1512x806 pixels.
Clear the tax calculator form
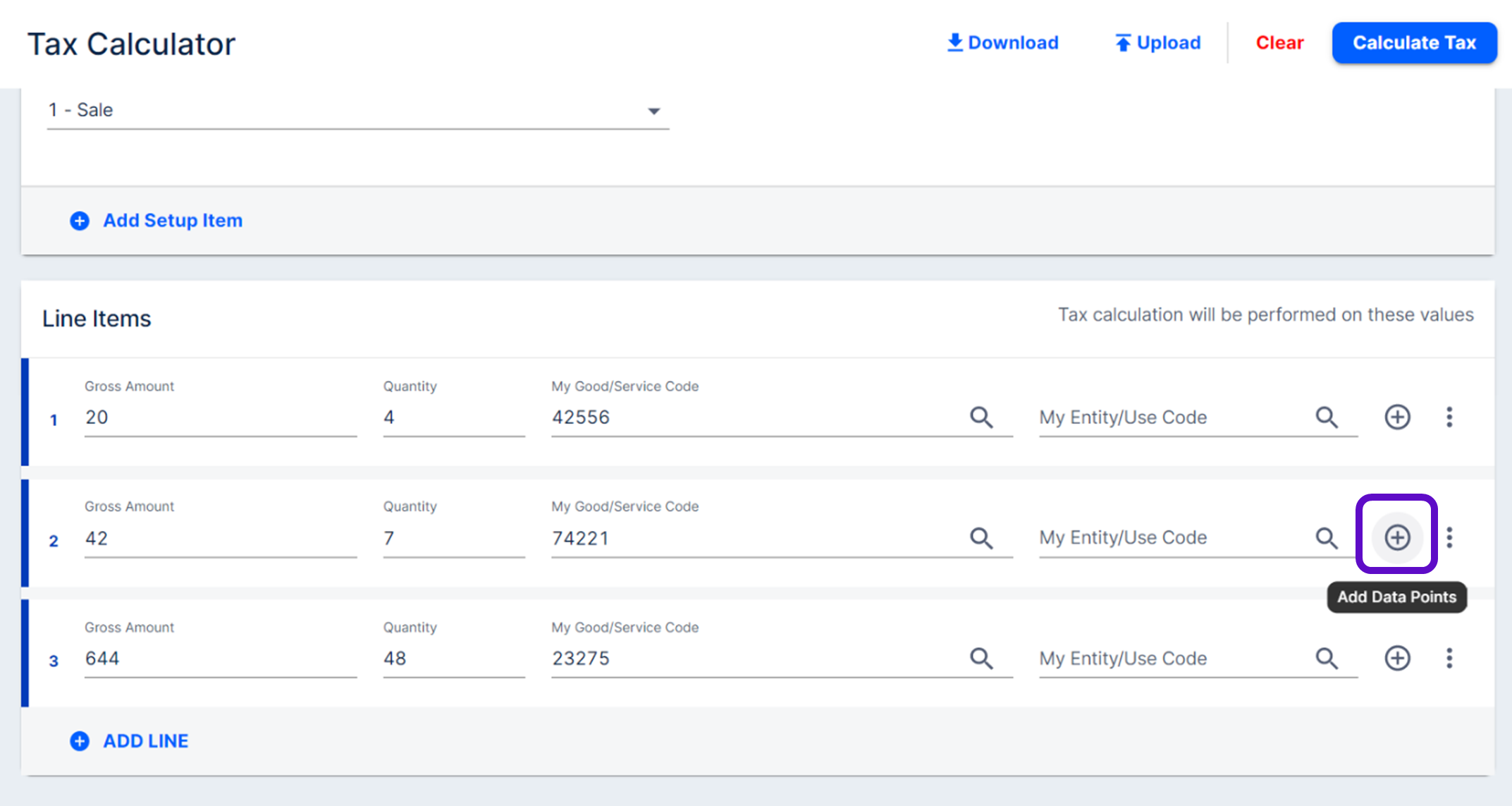(1279, 43)
